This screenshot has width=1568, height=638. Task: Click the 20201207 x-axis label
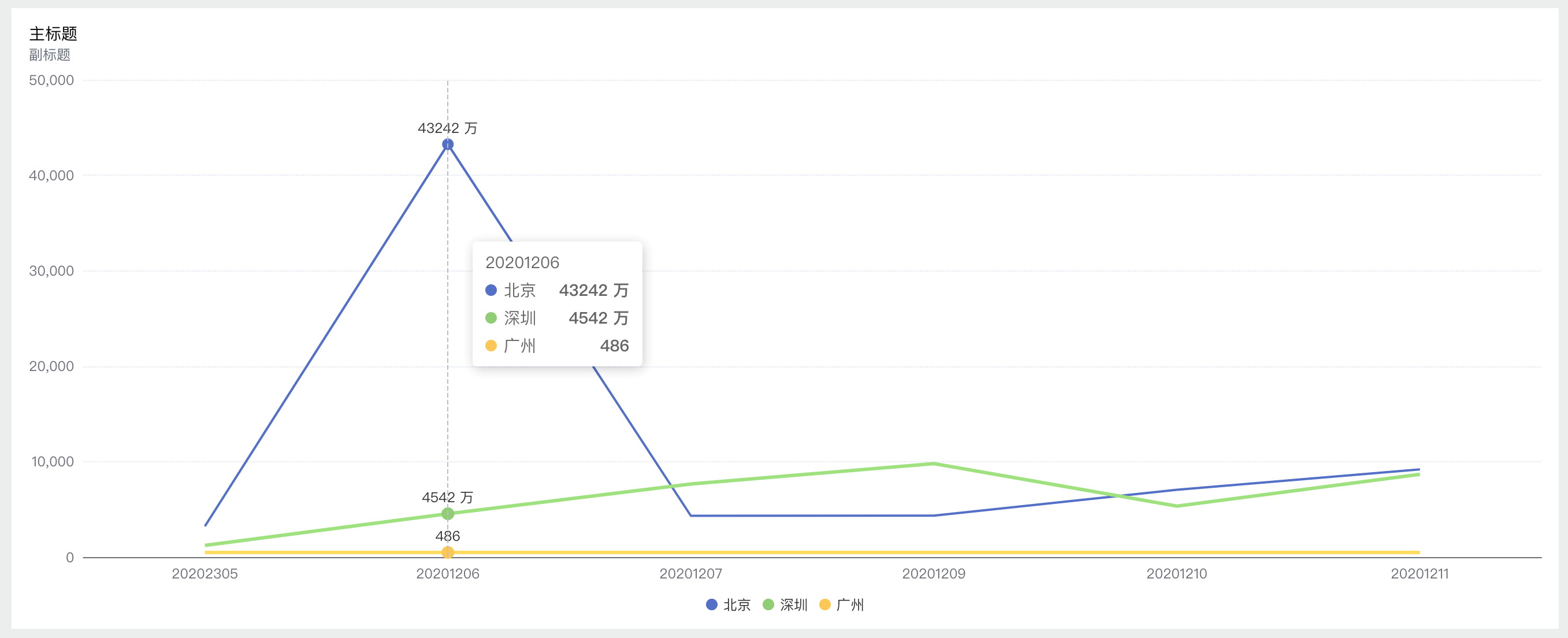(x=690, y=573)
